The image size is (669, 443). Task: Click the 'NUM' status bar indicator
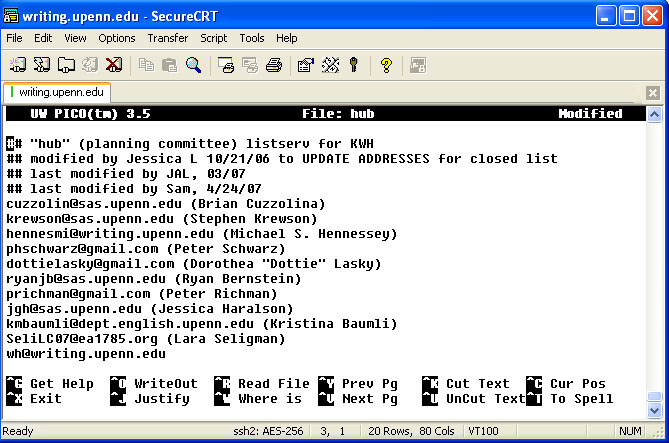[x=630, y=431]
